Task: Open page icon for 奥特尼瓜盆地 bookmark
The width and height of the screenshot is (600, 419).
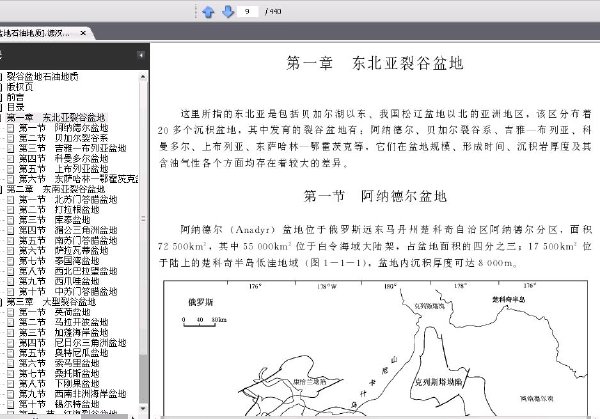Action: [11, 353]
